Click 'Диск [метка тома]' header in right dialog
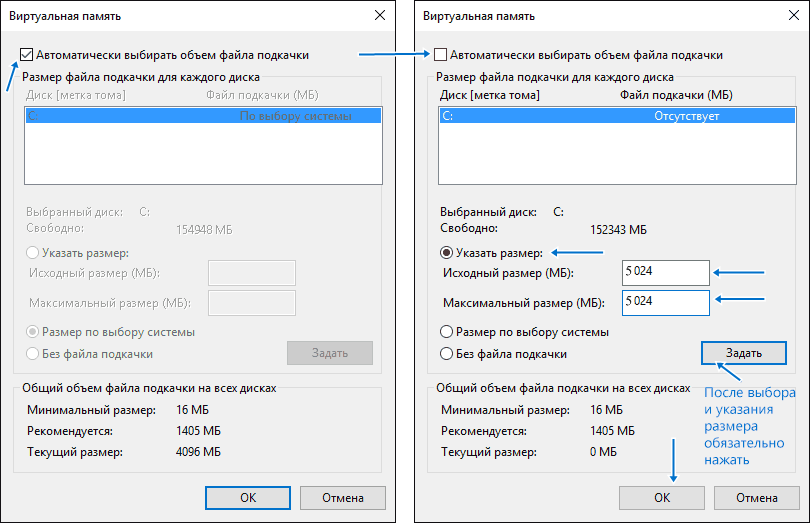 pyautogui.click(x=490, y=95)
